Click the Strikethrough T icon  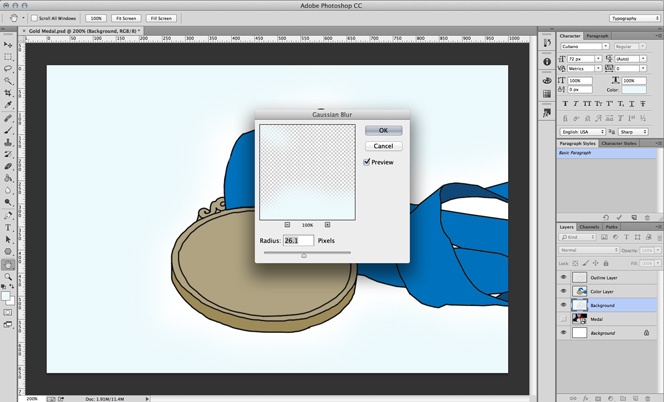click(x=642, y=104)
